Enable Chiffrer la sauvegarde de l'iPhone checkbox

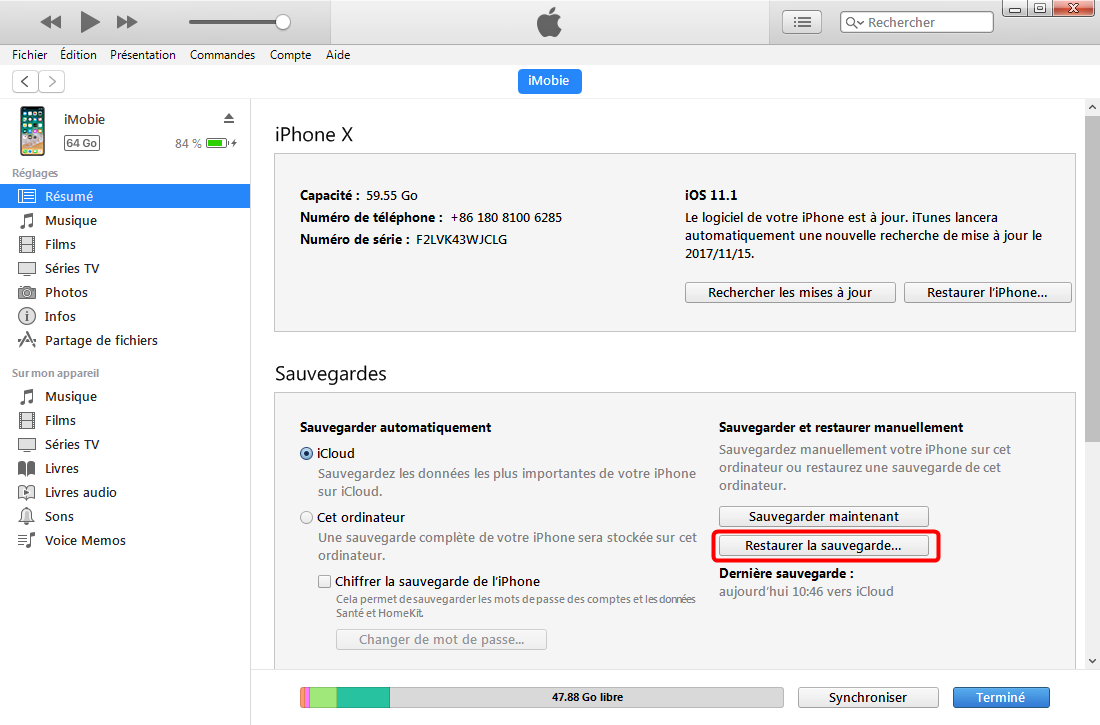pyautogui.click(x=324, y=581)
